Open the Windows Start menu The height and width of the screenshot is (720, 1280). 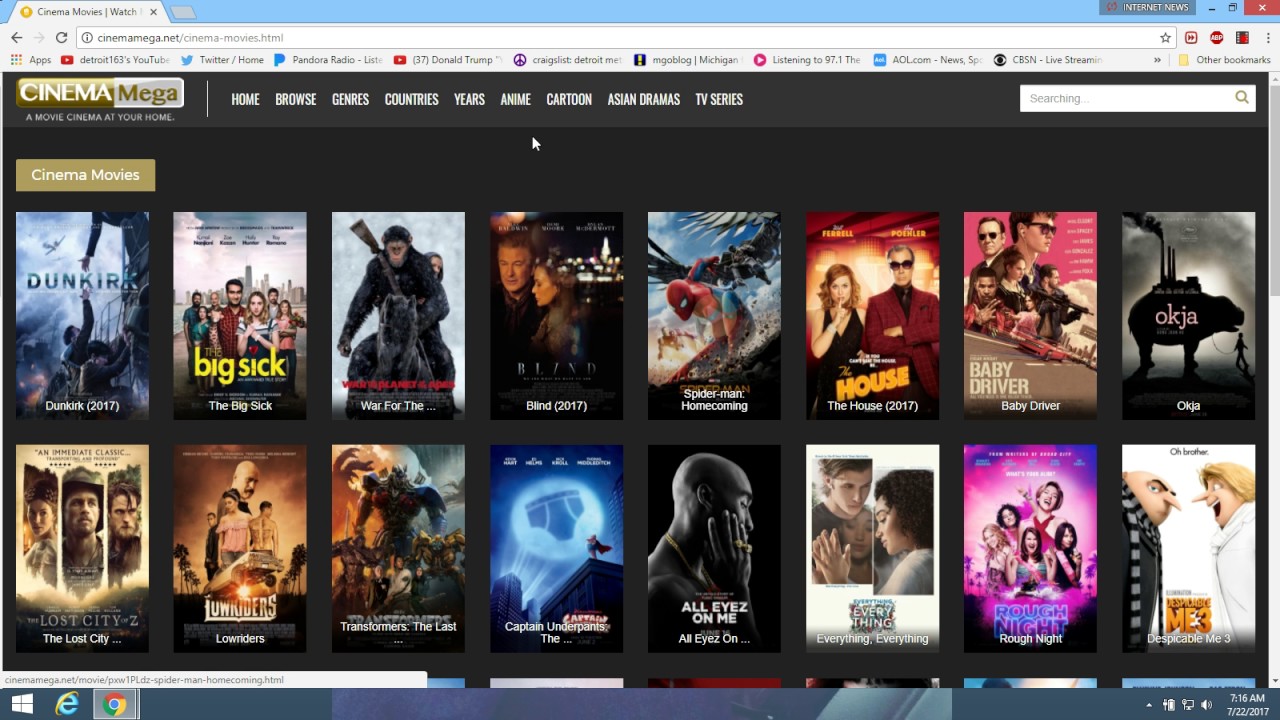(x=22, y=705)
